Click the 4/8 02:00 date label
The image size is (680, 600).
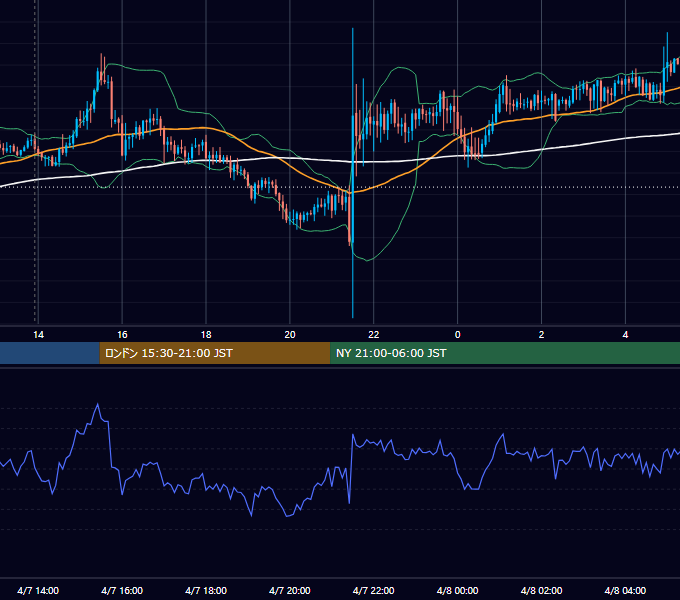click(x=541, y=590)
